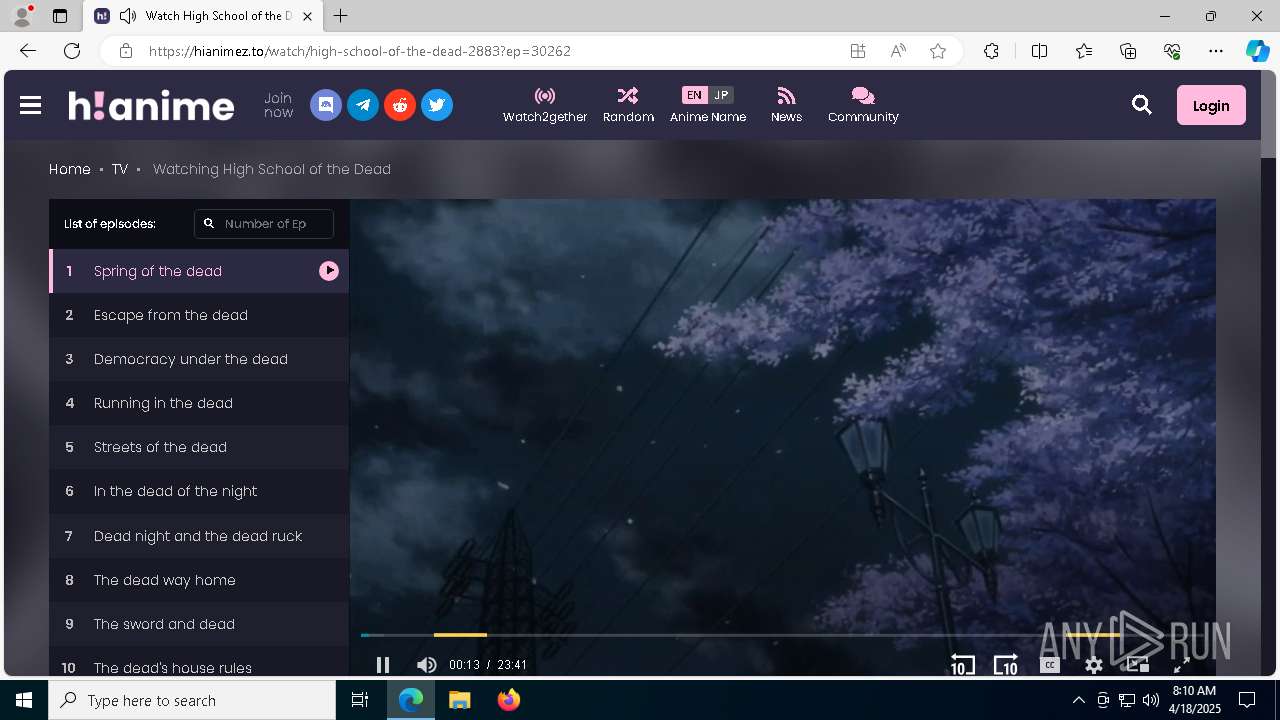Go to Home breadcrumb

click(70, 169)
